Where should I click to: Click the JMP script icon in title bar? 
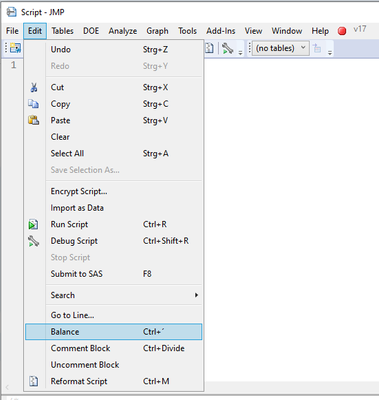click(11, 12)
